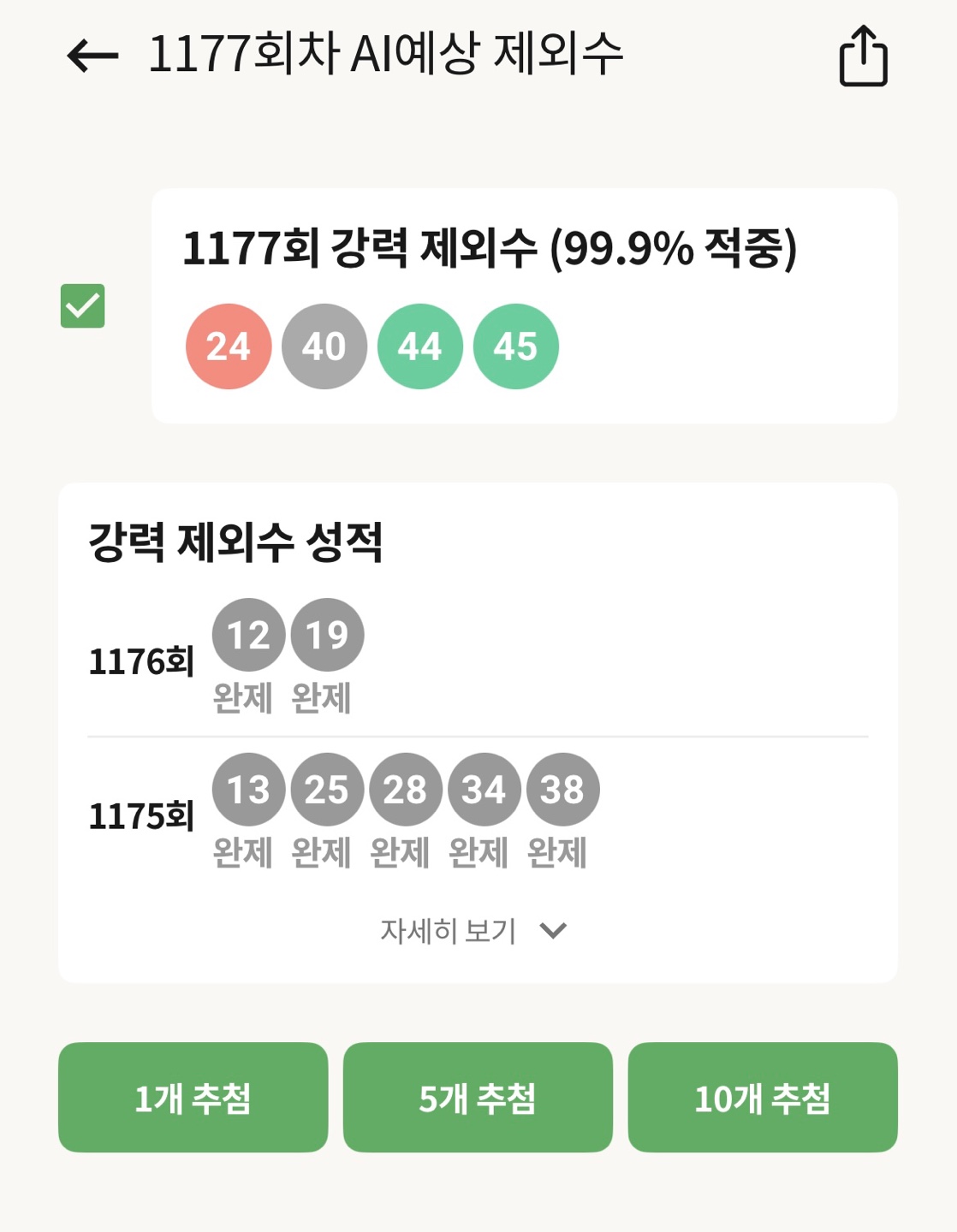
Task: Expand the 자세히 보기 chevron
Action: tap(554, 930)
